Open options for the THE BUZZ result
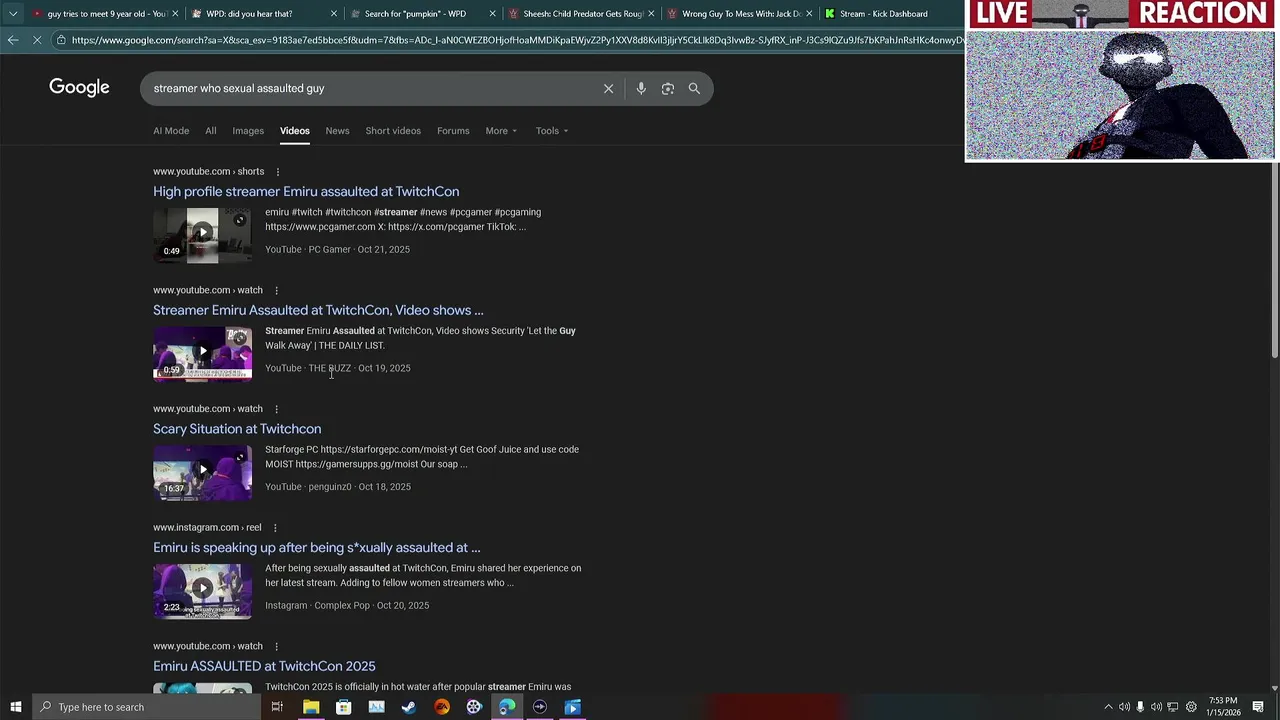The image size is (1280, 720). (276, 290)
